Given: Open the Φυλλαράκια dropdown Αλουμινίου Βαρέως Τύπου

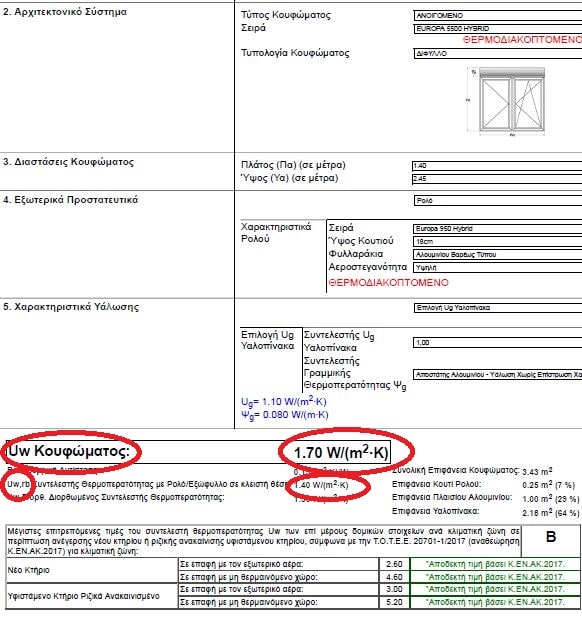Looking at the screenshot, I should tap(497, 255).
